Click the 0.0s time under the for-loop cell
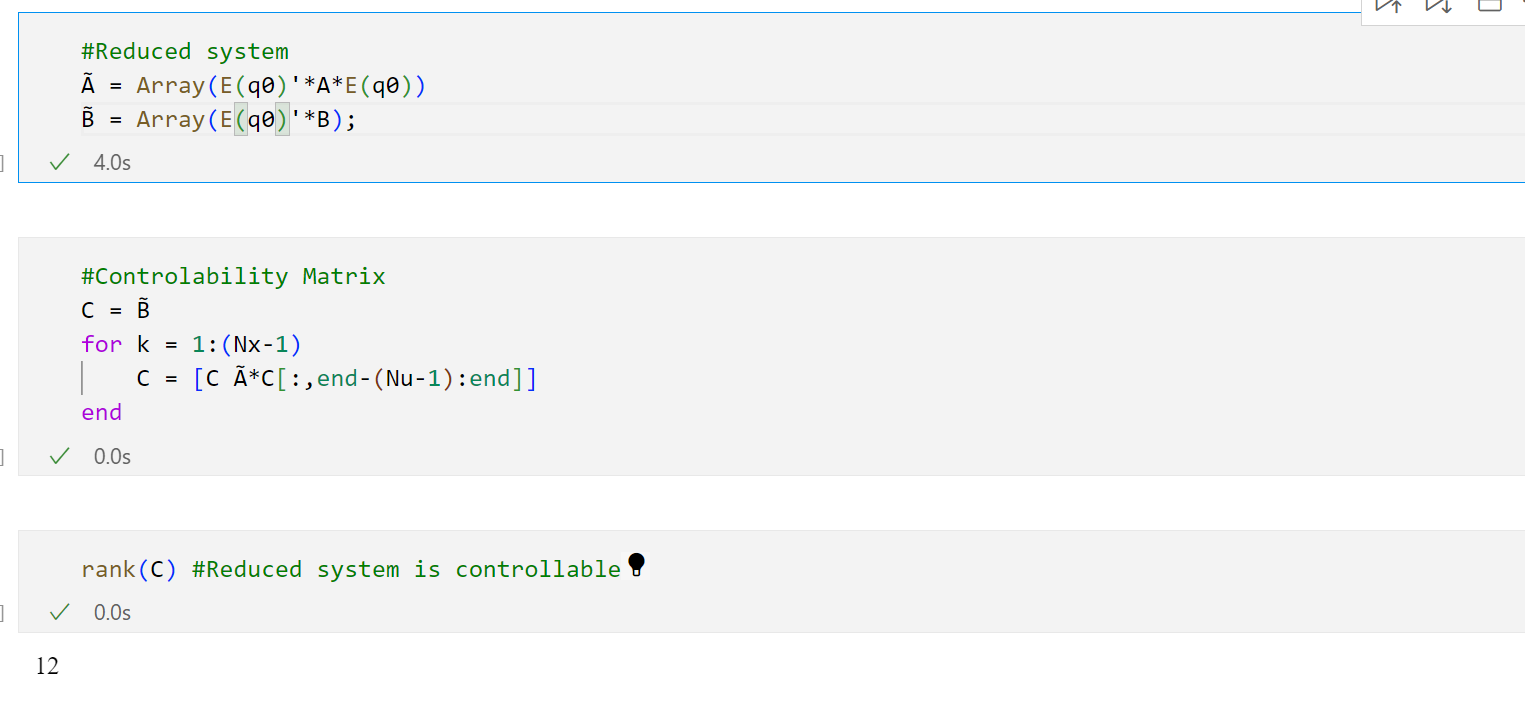Image resolution: width=1525 pixels, height=722 pixels. 112,456
